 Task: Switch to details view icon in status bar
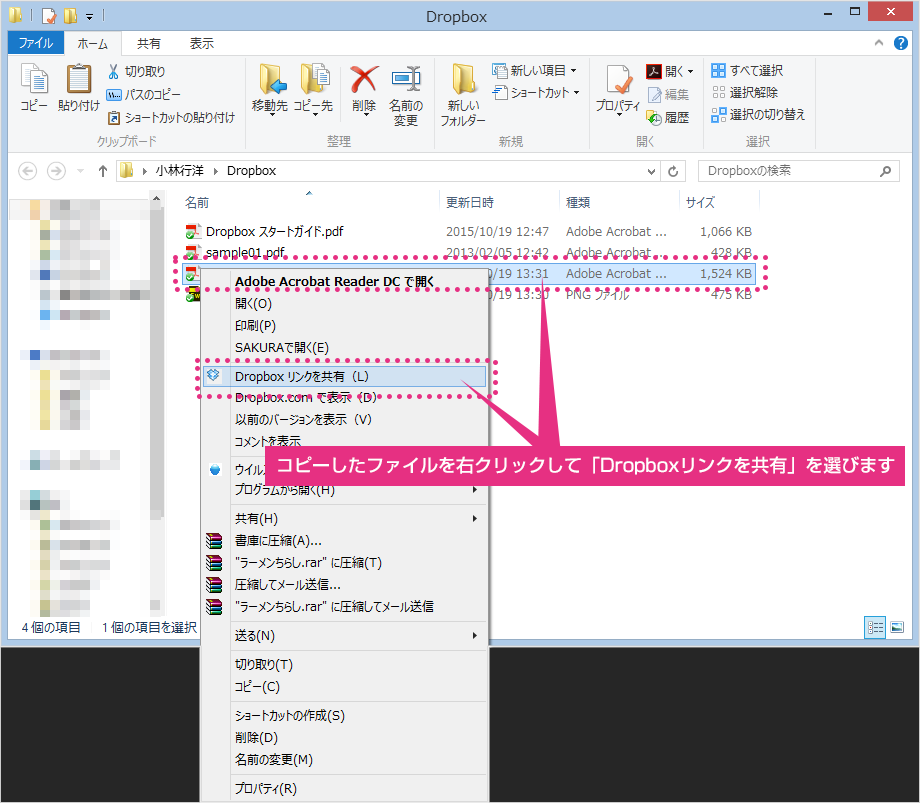click(875, 628)
